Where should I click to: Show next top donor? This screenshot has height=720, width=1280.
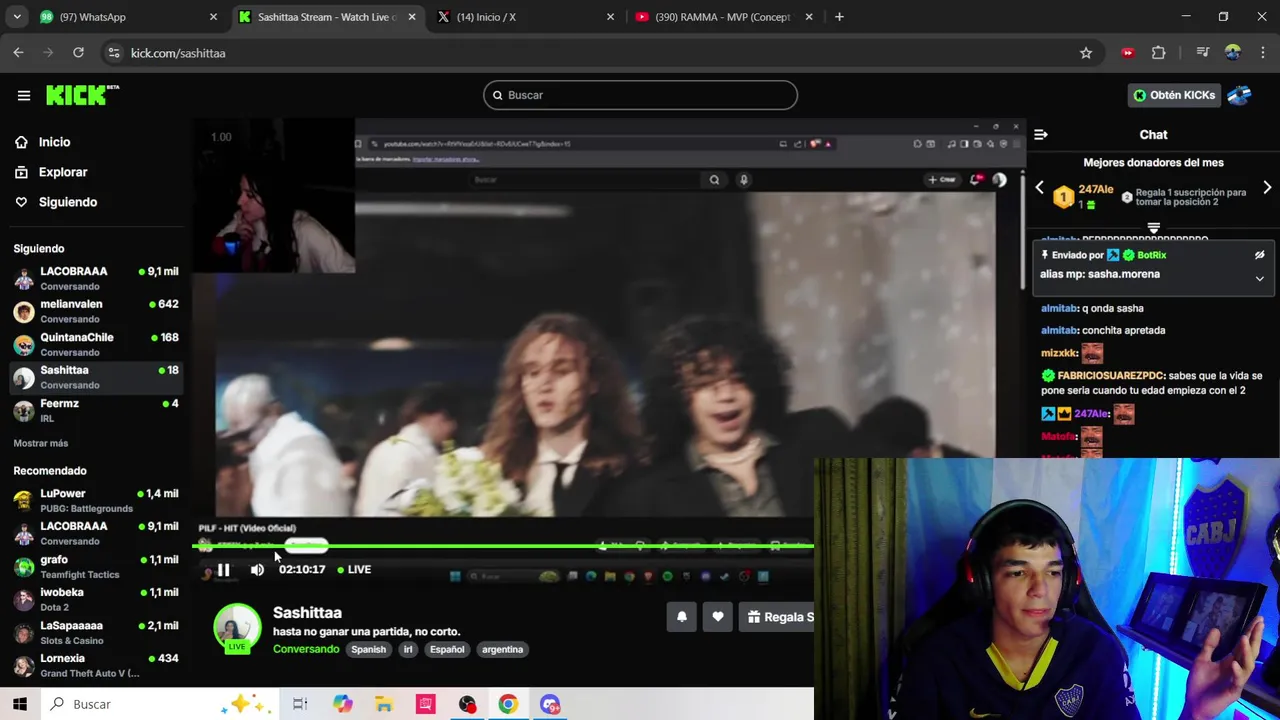point(1267,188)
